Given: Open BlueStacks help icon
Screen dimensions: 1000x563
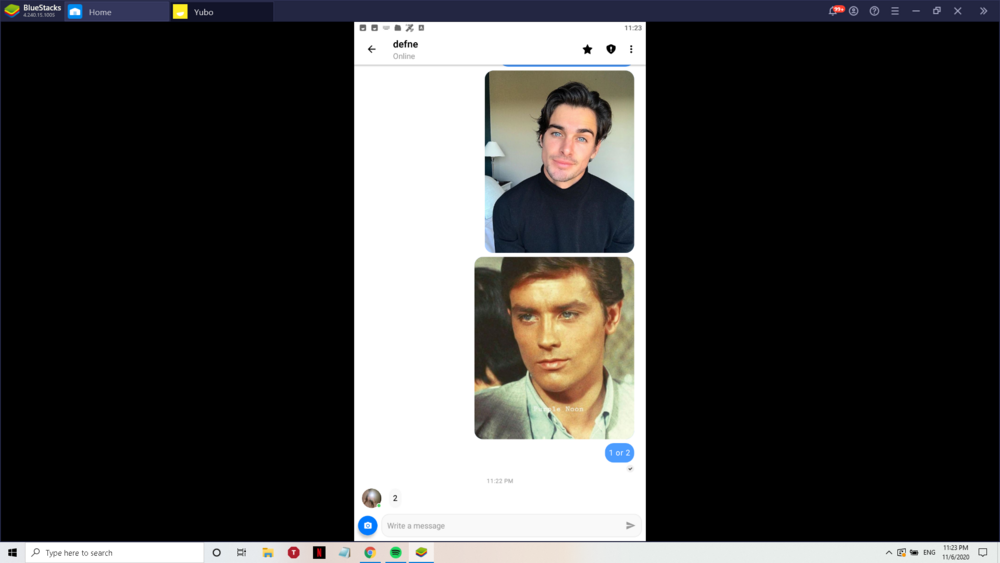Looking at the screenshot, I should click(874, 11).
